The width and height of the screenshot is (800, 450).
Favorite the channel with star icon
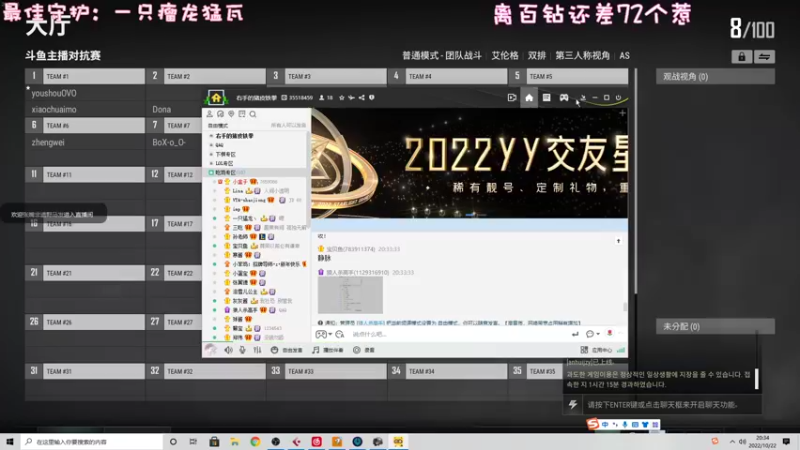(342, 97)
